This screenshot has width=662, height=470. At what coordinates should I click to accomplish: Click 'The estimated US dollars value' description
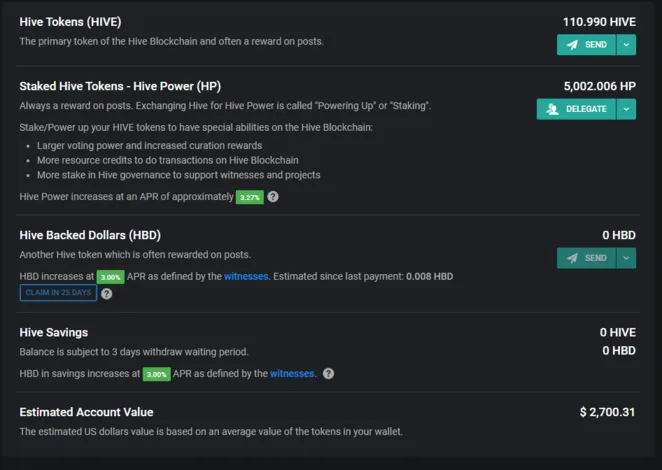pyautogui.click(x=211, y=432)
